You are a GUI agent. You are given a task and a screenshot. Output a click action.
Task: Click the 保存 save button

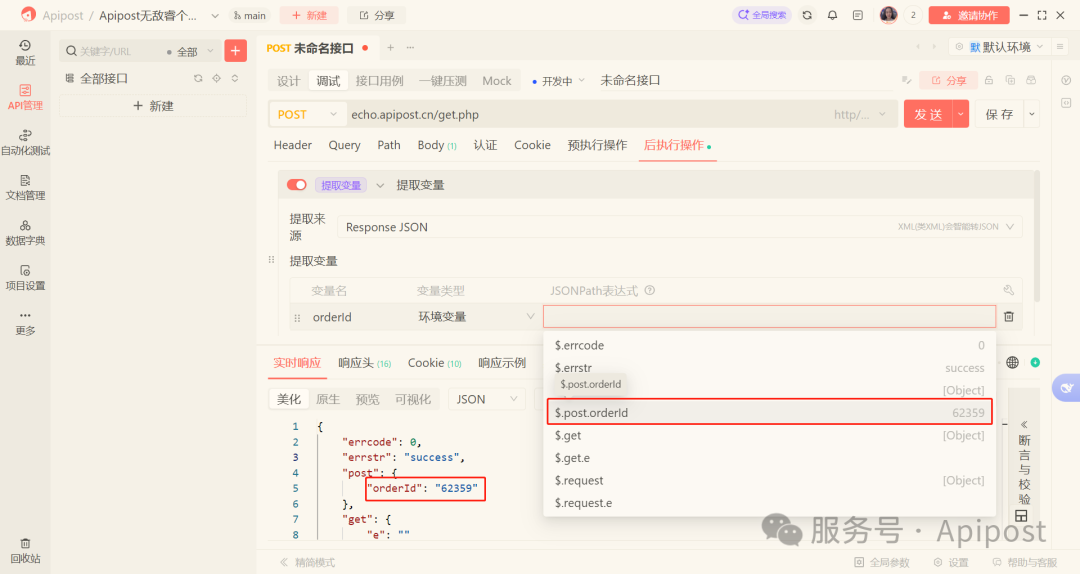(999, 114)
